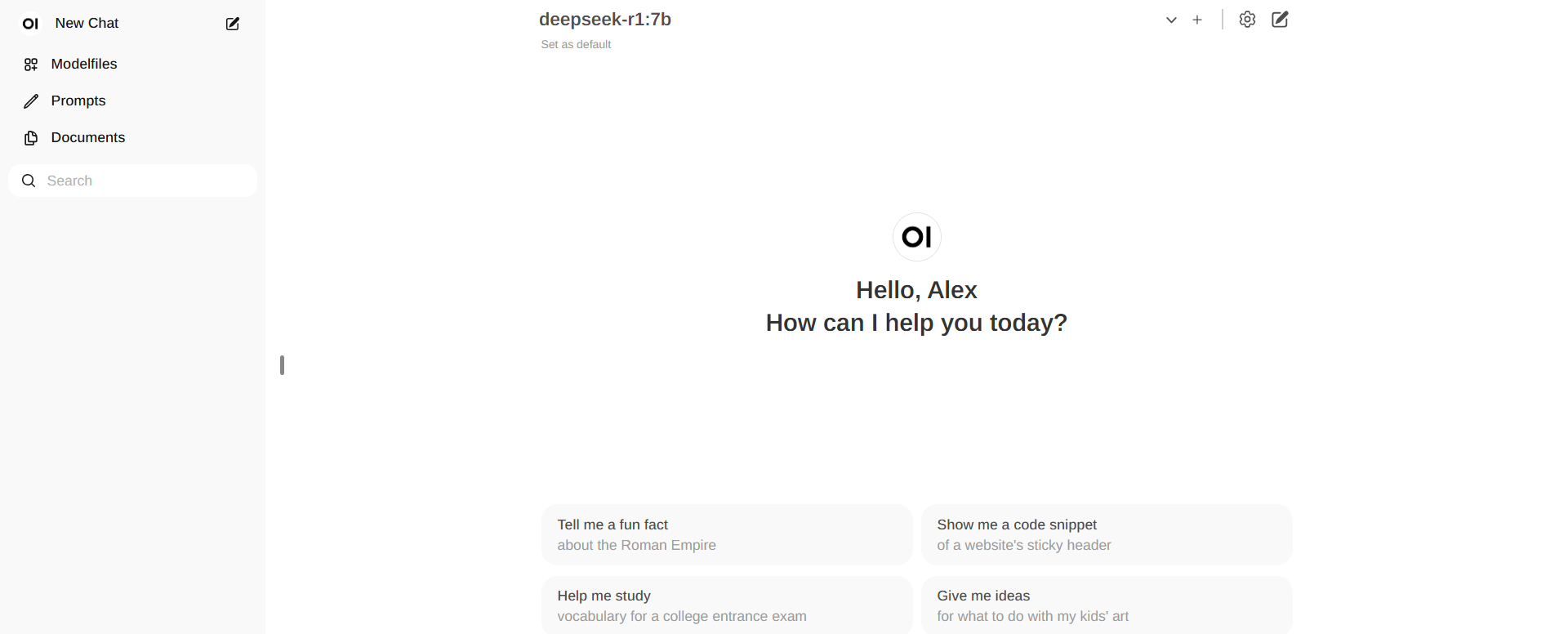The width and height of the screenshot is (1568, 634).
Task: Click the Documents file icon
Action: click(x=31, y=138)
